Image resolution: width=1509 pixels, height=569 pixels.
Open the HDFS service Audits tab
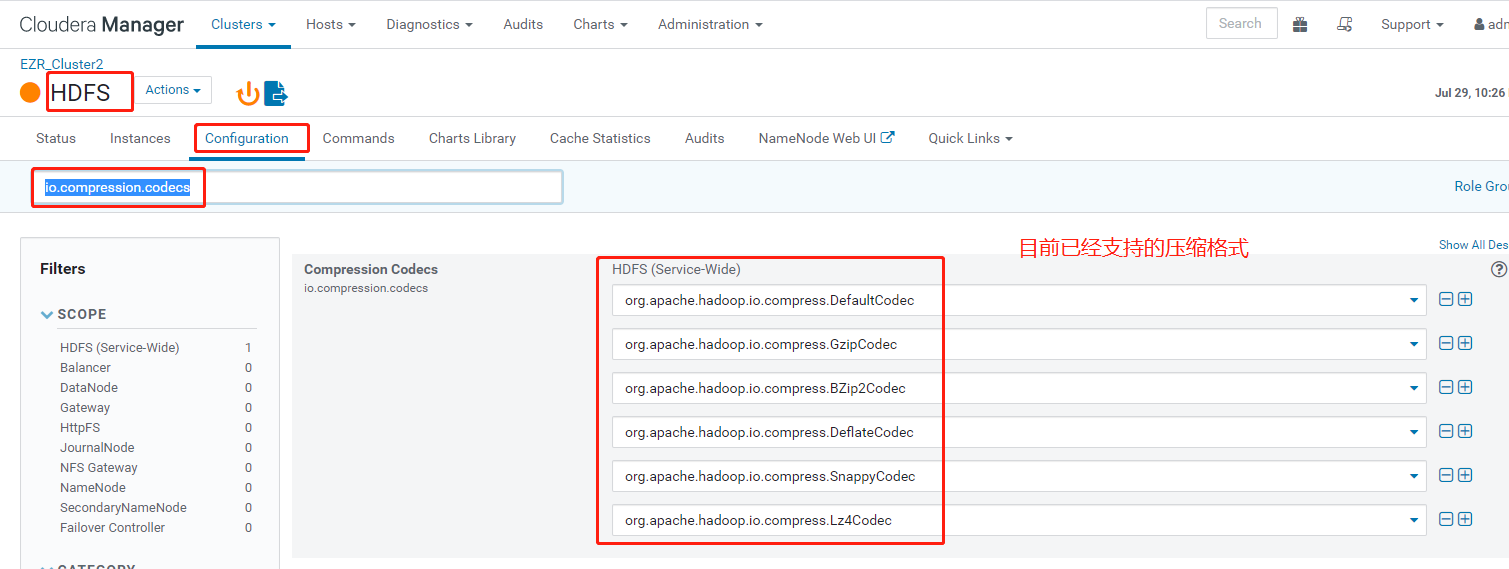[x=705, y=138]
